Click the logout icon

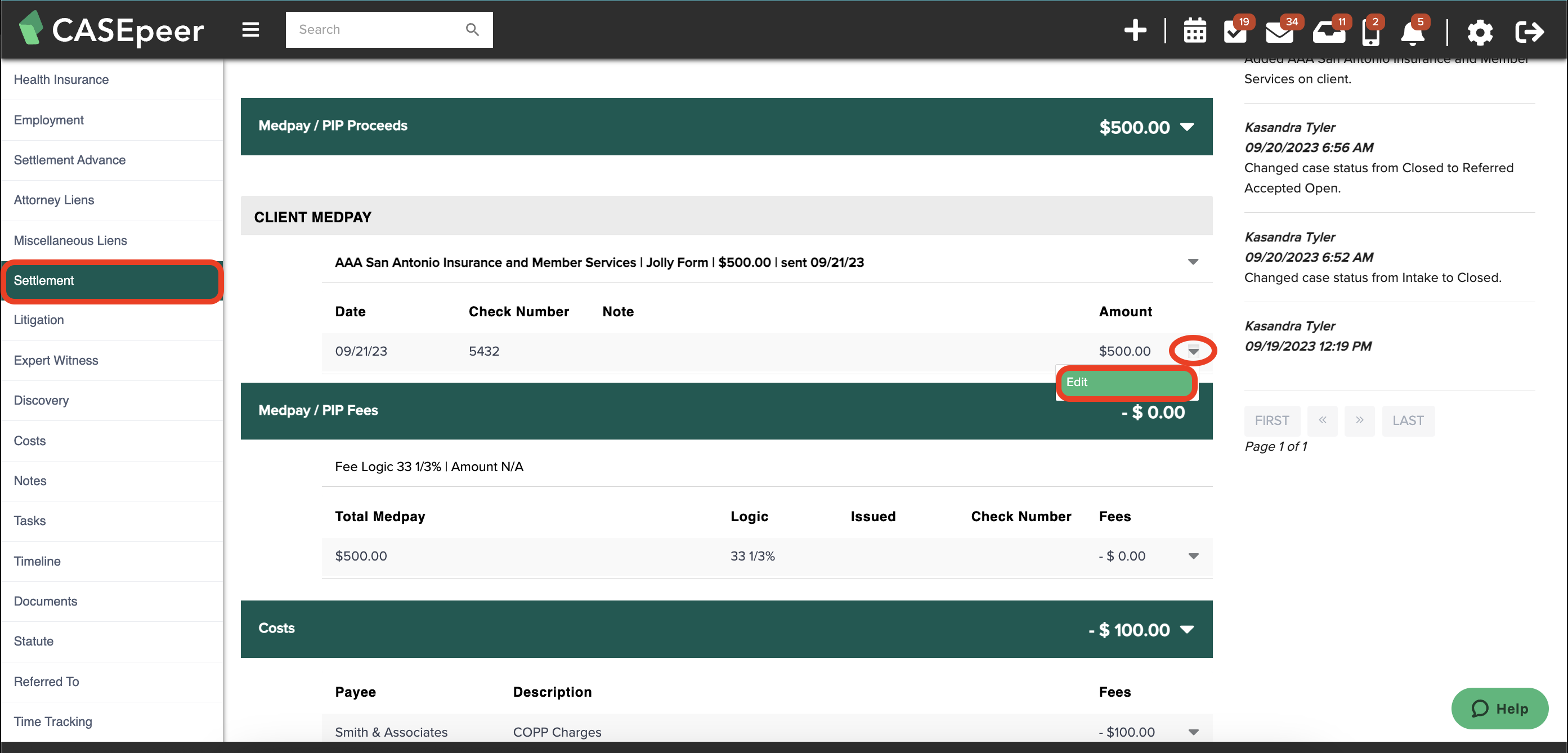point(1529,31)
